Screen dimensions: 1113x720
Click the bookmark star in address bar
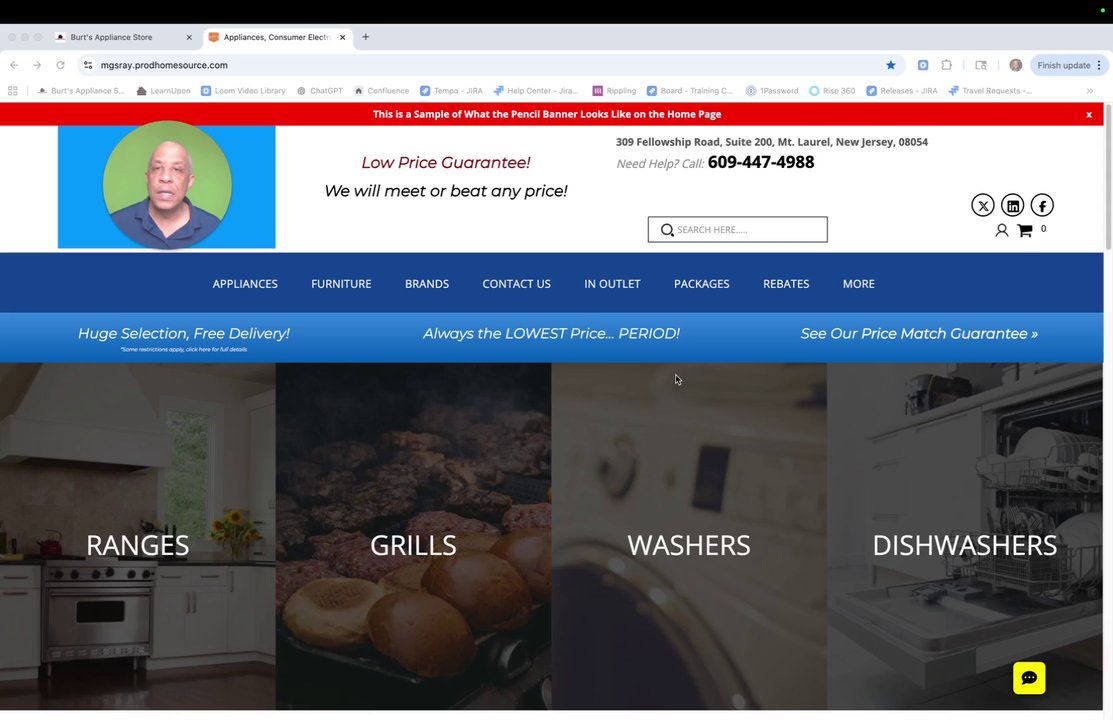click(891, 65)
